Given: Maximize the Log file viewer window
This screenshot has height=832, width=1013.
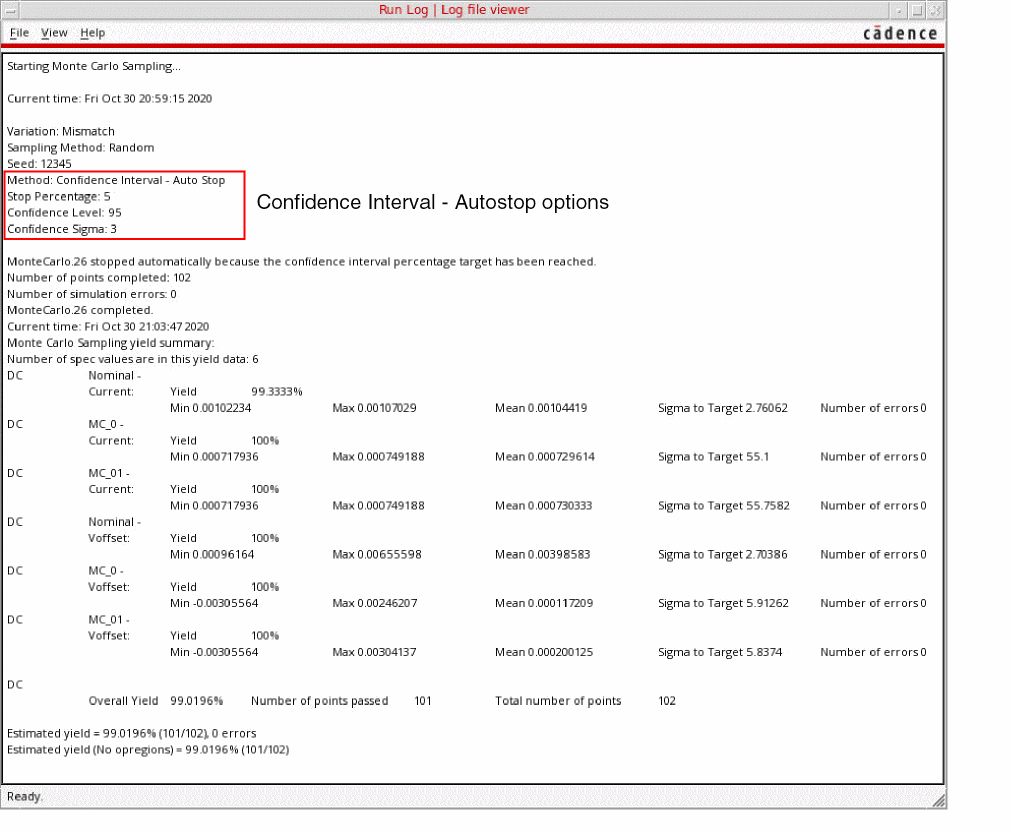Looking at the screenshot, I should (x=917, y=10).
